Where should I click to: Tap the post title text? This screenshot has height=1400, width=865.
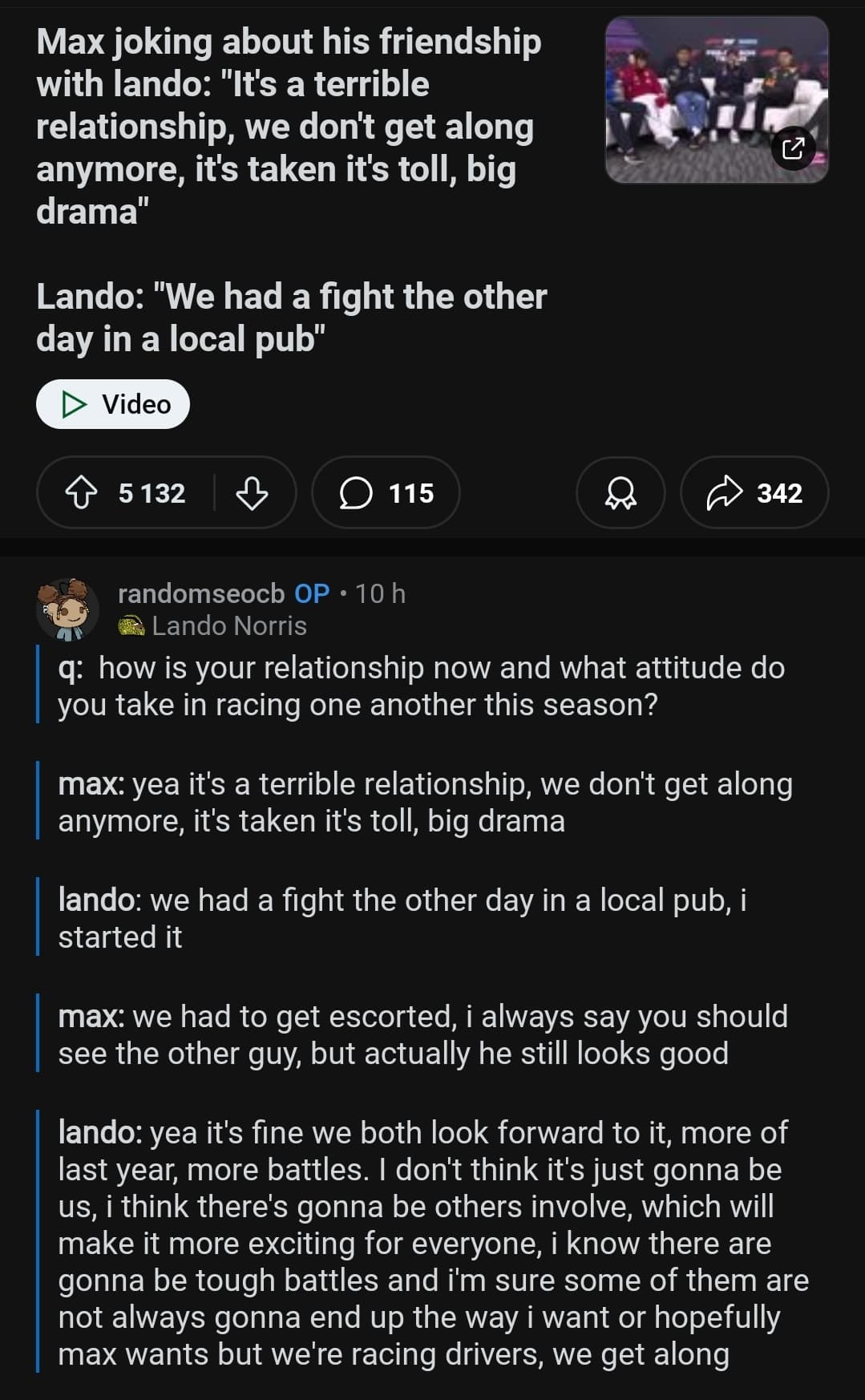point(289,127)
